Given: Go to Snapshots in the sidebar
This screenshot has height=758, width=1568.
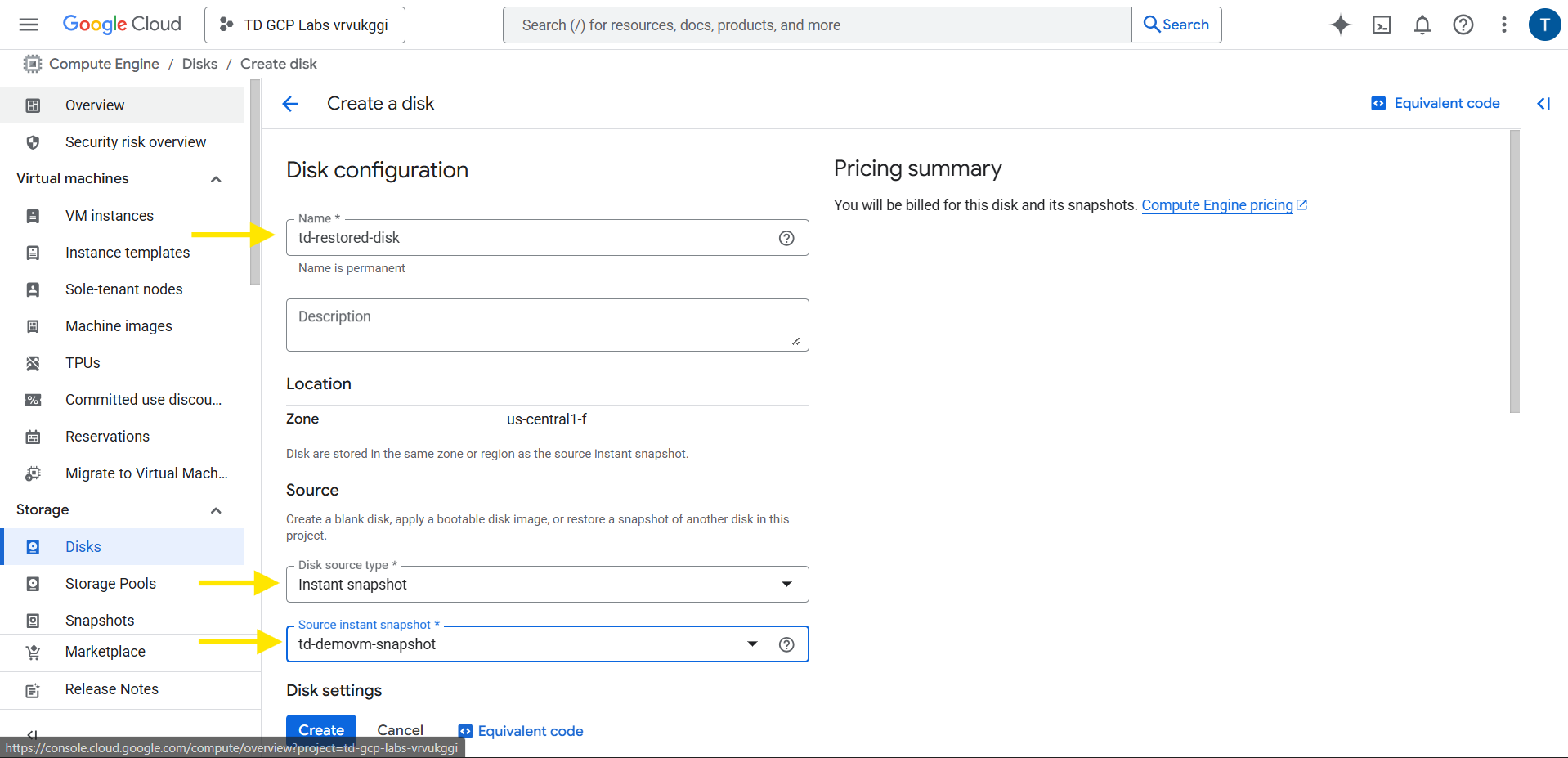Looking at the screenshot, I should [x=100, y=621].
